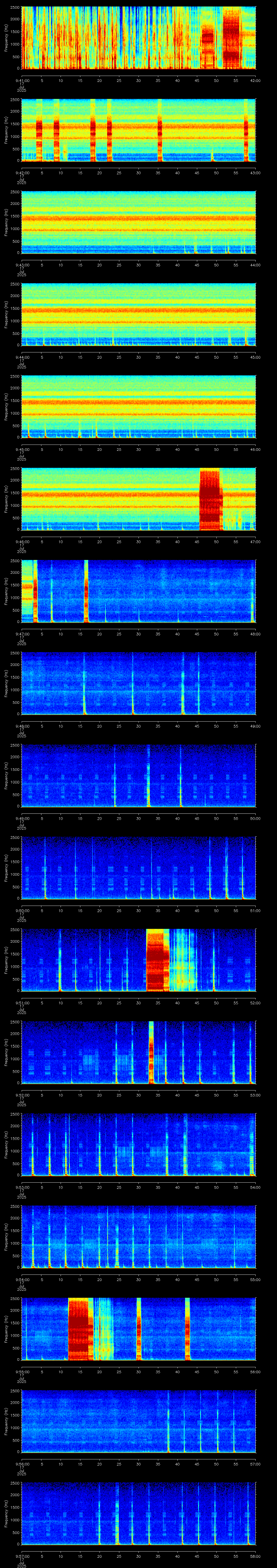Click the 9:44:00 start time label
277x1568 pixels.
point(22,357)
